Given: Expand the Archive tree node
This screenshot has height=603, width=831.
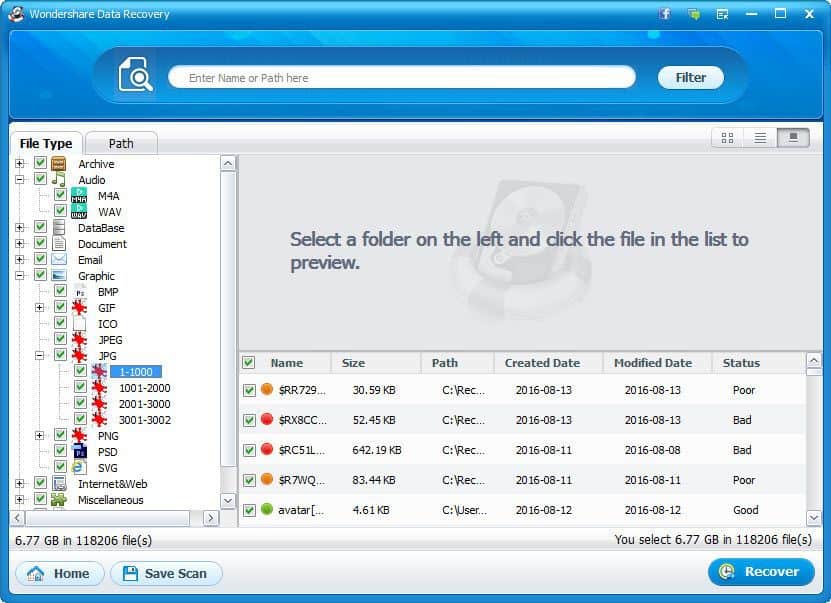Looking at the screenshot, I should (x=20, y=164).
